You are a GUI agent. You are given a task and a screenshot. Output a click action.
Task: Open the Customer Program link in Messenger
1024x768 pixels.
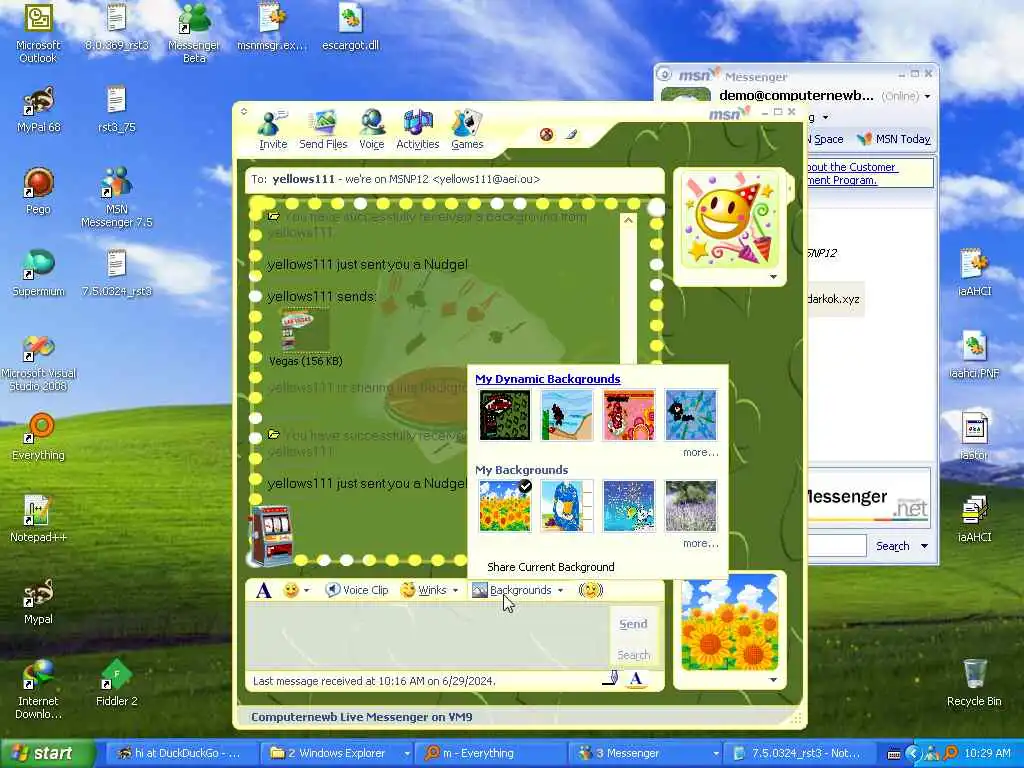point(852,174)
